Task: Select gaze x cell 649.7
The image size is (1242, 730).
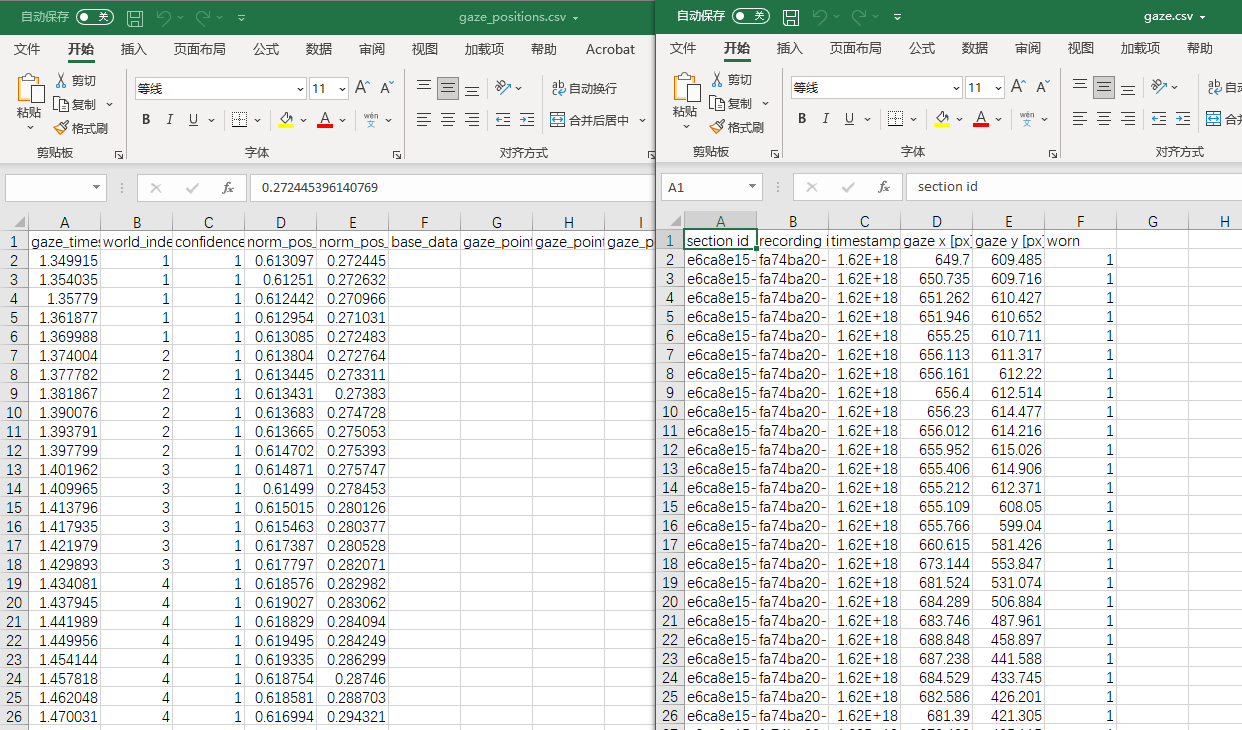Action: [x=936, y=260]
